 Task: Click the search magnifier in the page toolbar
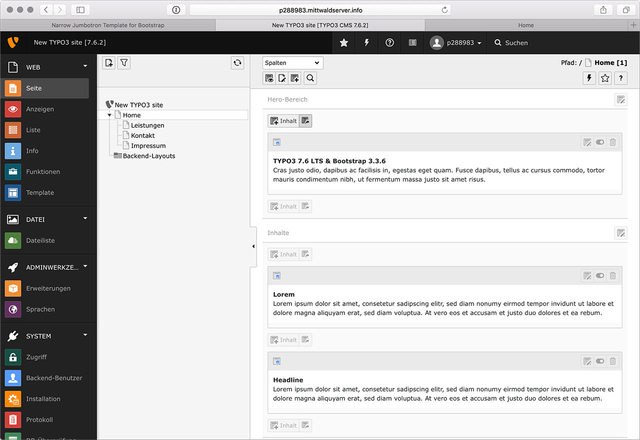pos(311,78)
